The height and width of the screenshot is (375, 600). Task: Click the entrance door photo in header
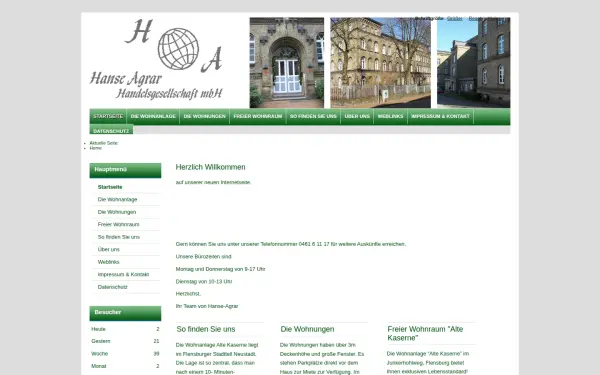(287, 63)
